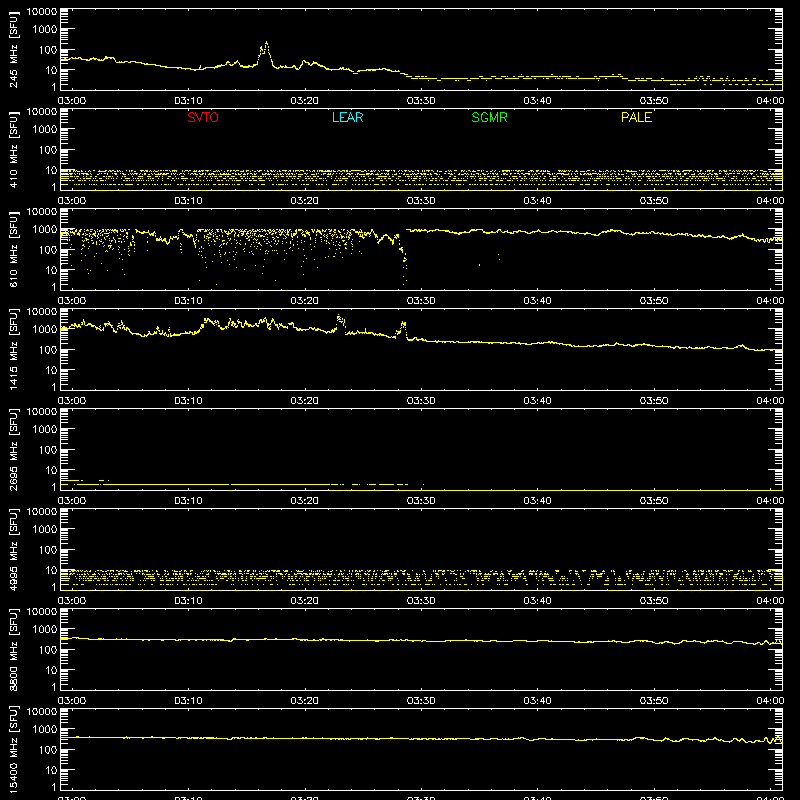800x800 pixels.
Task: Click the 03:30 label under the 8800 MHz plot
Action: click(x=421, y=701)
